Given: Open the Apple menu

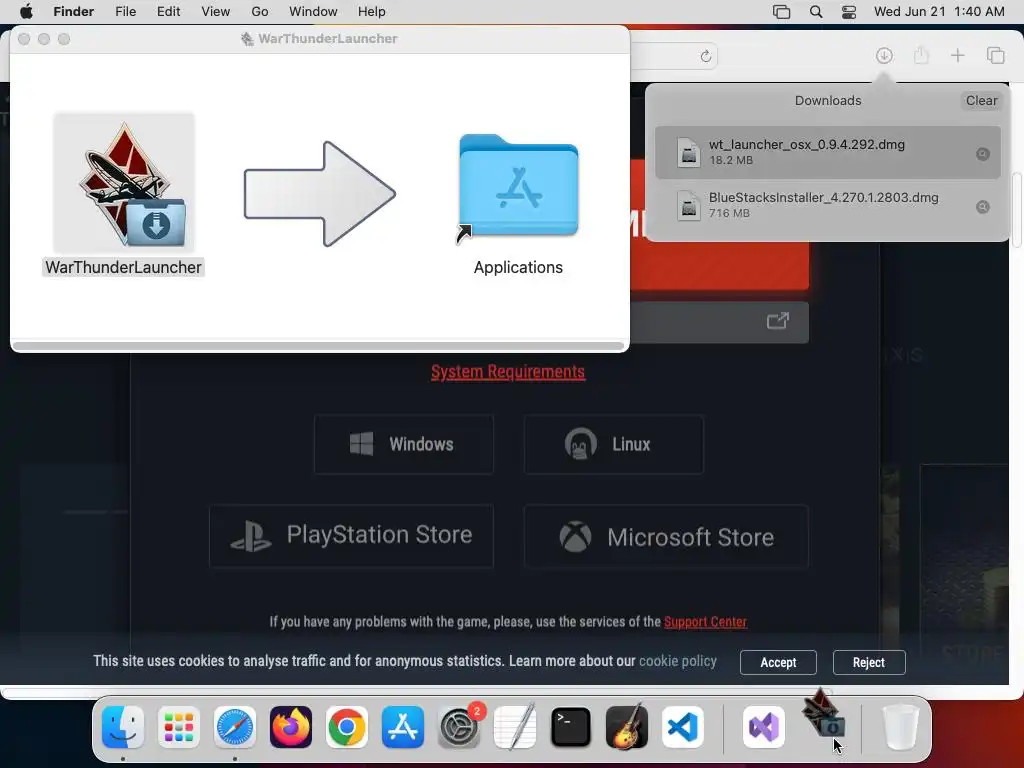Looking at the screenshot, I should 26,12.
